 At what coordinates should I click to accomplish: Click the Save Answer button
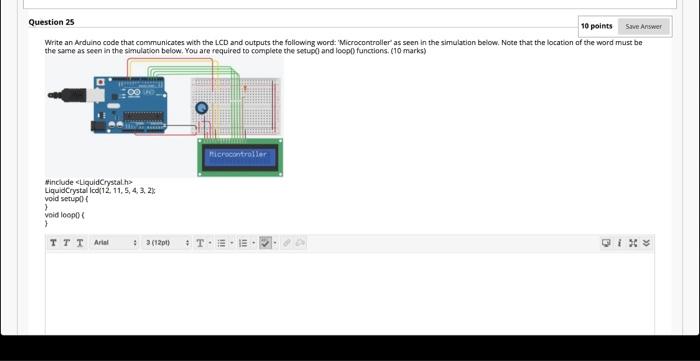[x=643, y=26]
